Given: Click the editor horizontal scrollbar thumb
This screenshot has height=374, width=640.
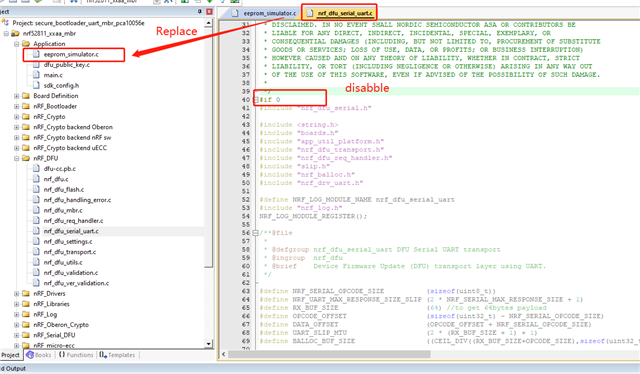Looking at the screenshot, I should (x=329, y=354).
